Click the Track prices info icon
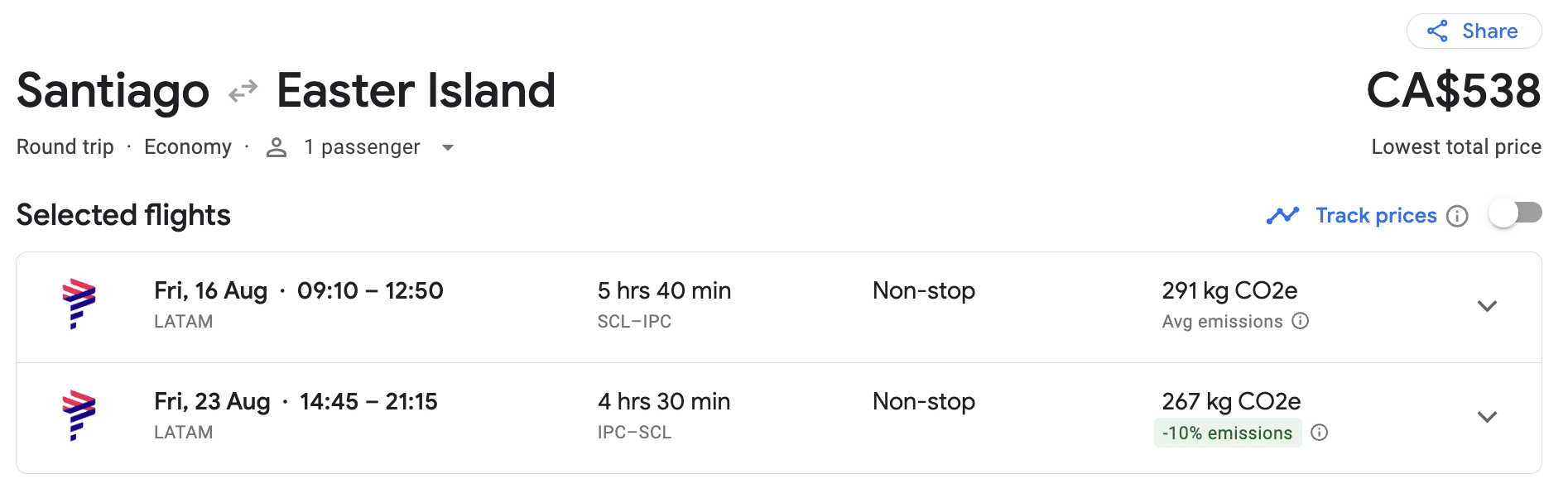Image resolution: width=1568 pixels, height=493 pixels. 1457,216
